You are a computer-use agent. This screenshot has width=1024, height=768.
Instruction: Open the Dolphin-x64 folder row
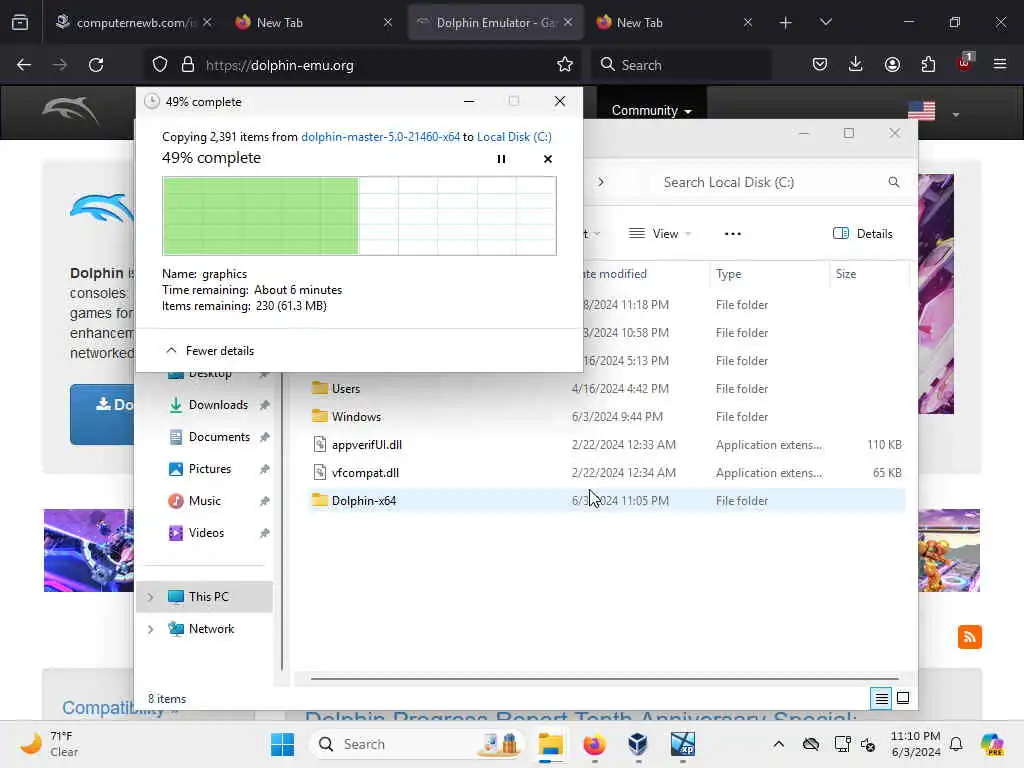[607, 501]
